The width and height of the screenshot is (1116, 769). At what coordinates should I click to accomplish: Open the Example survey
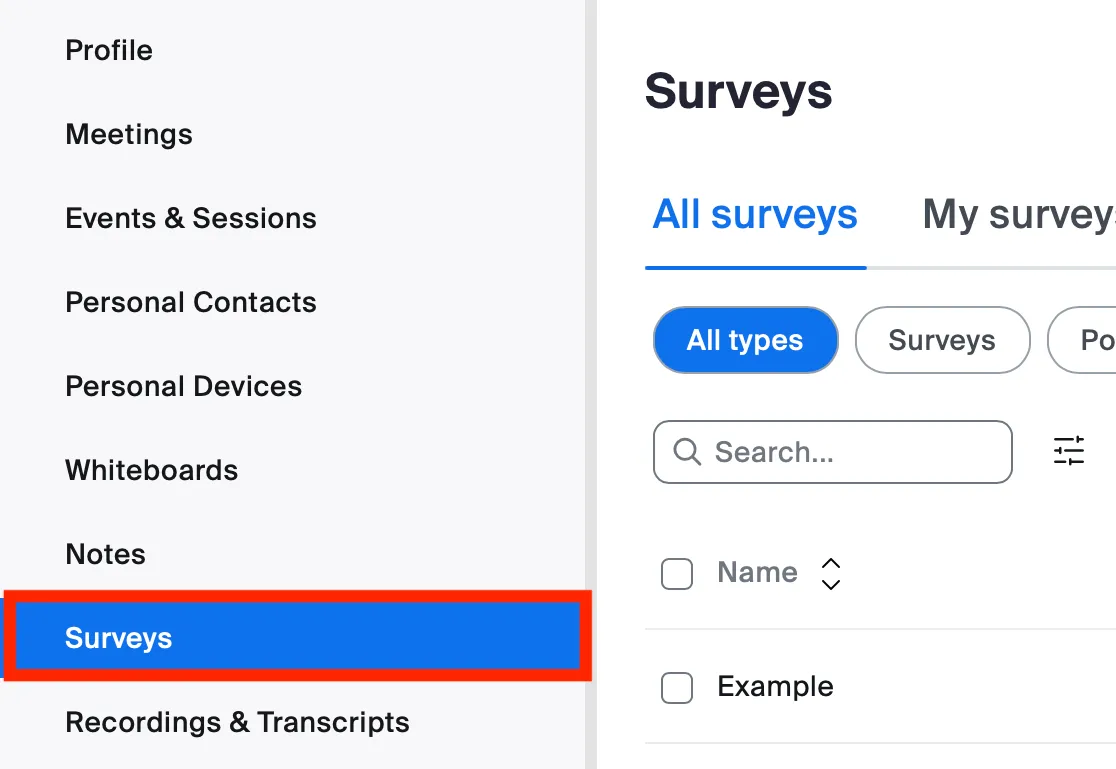[774, 686]
